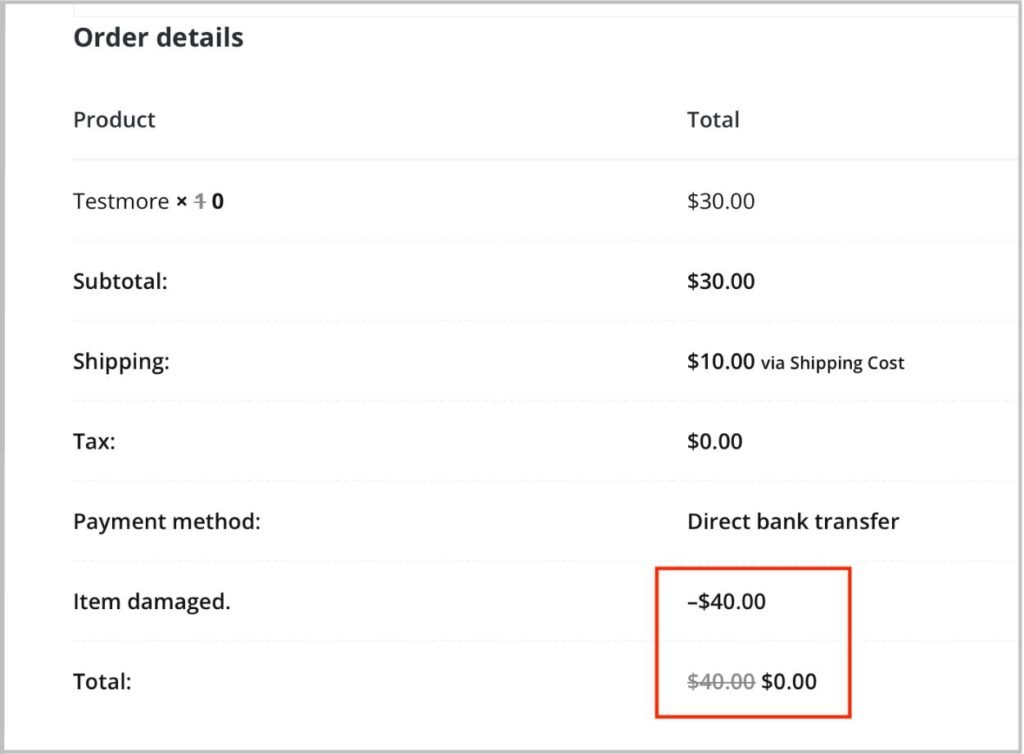Click the Order details heading
The height and width of the screenshot is (754, 1024).
[158, 38]
